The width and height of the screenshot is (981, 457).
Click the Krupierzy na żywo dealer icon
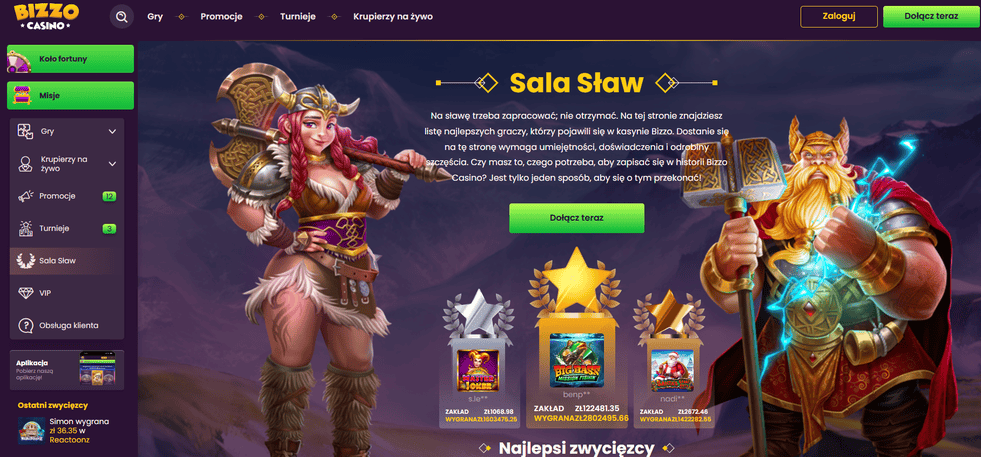coord(26,163)
